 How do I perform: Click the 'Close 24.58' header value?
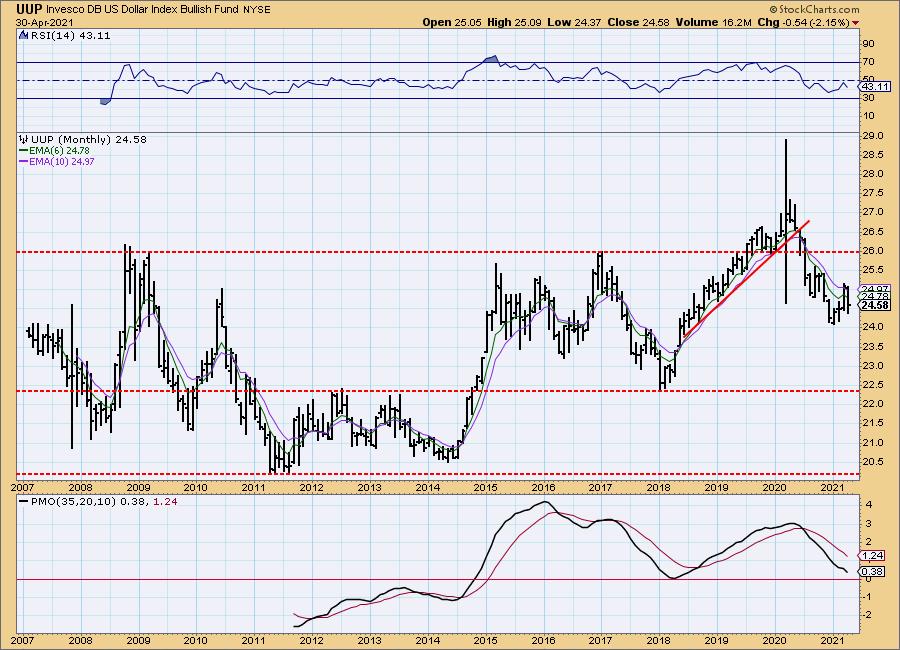click(639, 22)
